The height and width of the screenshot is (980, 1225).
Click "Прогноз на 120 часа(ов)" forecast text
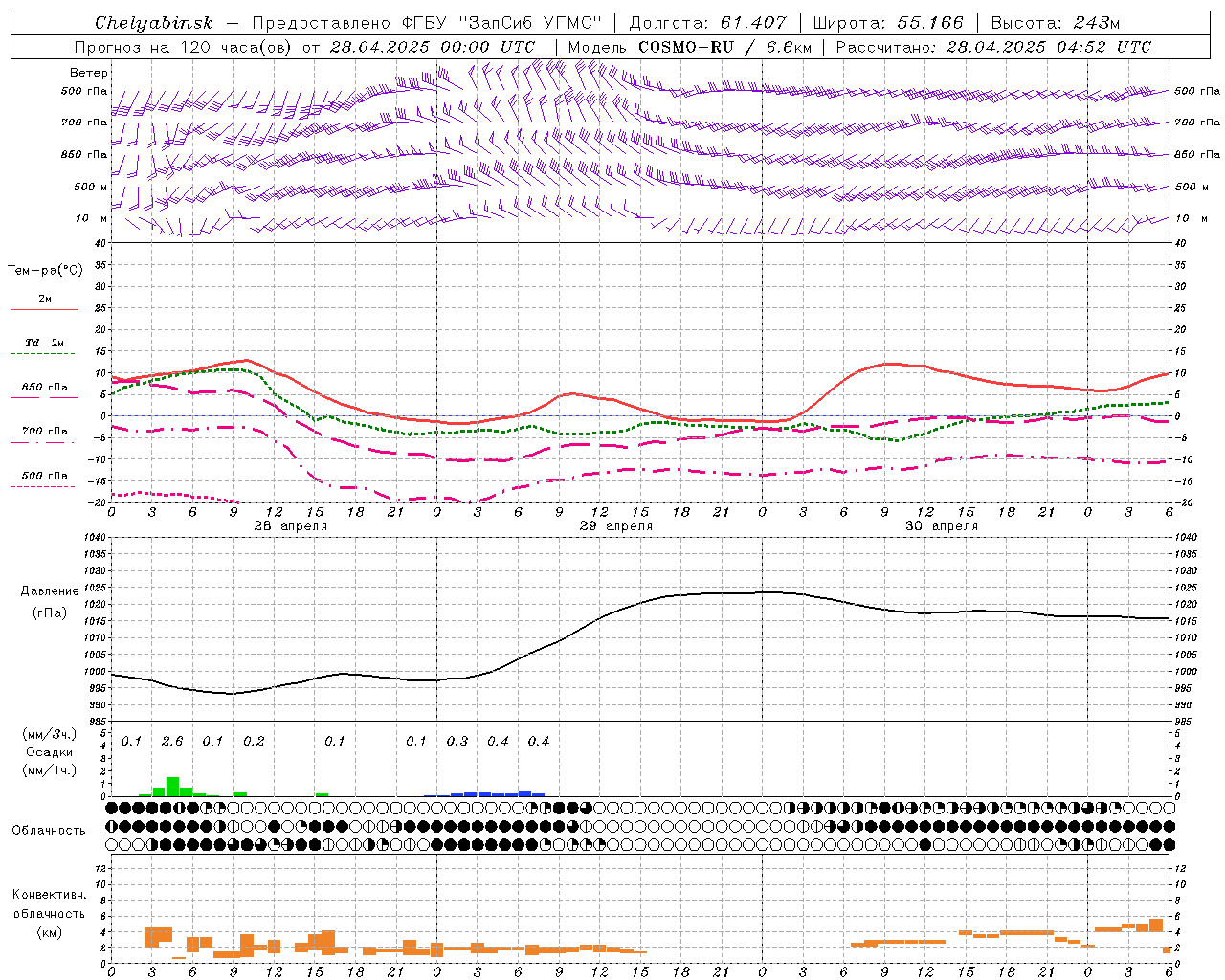(185, 47)
